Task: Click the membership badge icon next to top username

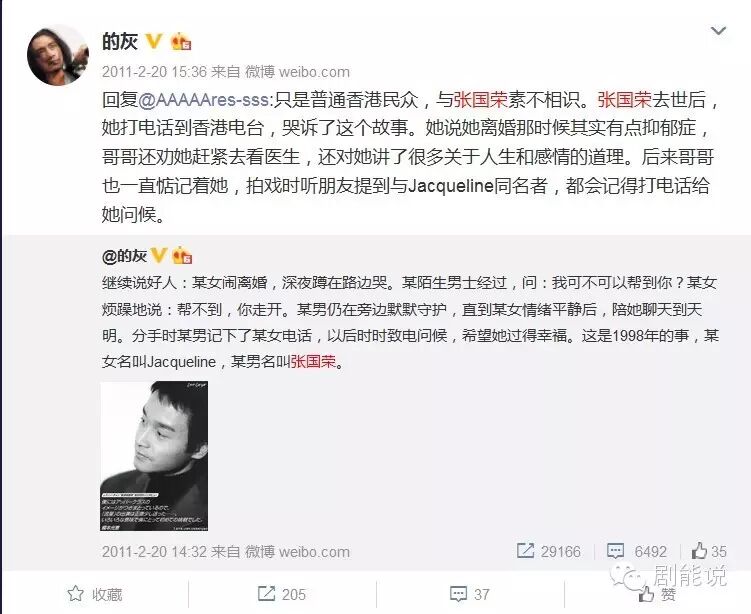Action: click(x=181, y=42)
